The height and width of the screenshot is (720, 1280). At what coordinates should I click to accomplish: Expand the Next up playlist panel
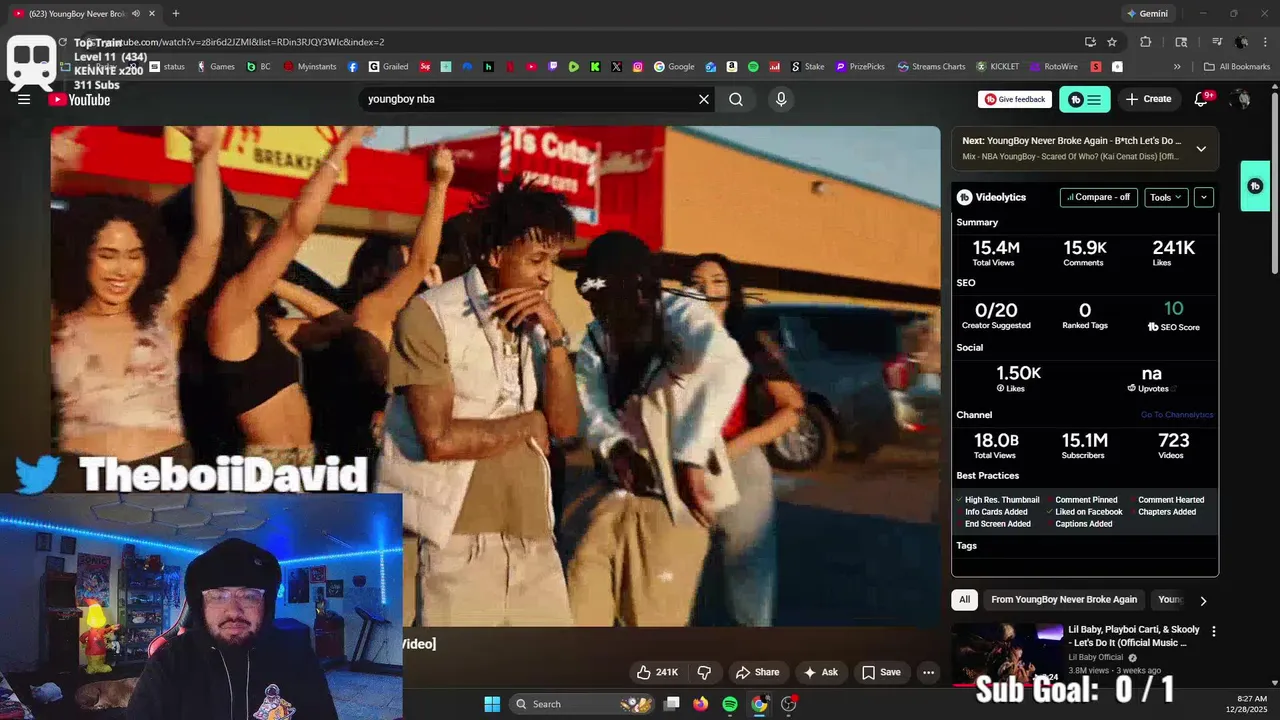click(1201, 148)
